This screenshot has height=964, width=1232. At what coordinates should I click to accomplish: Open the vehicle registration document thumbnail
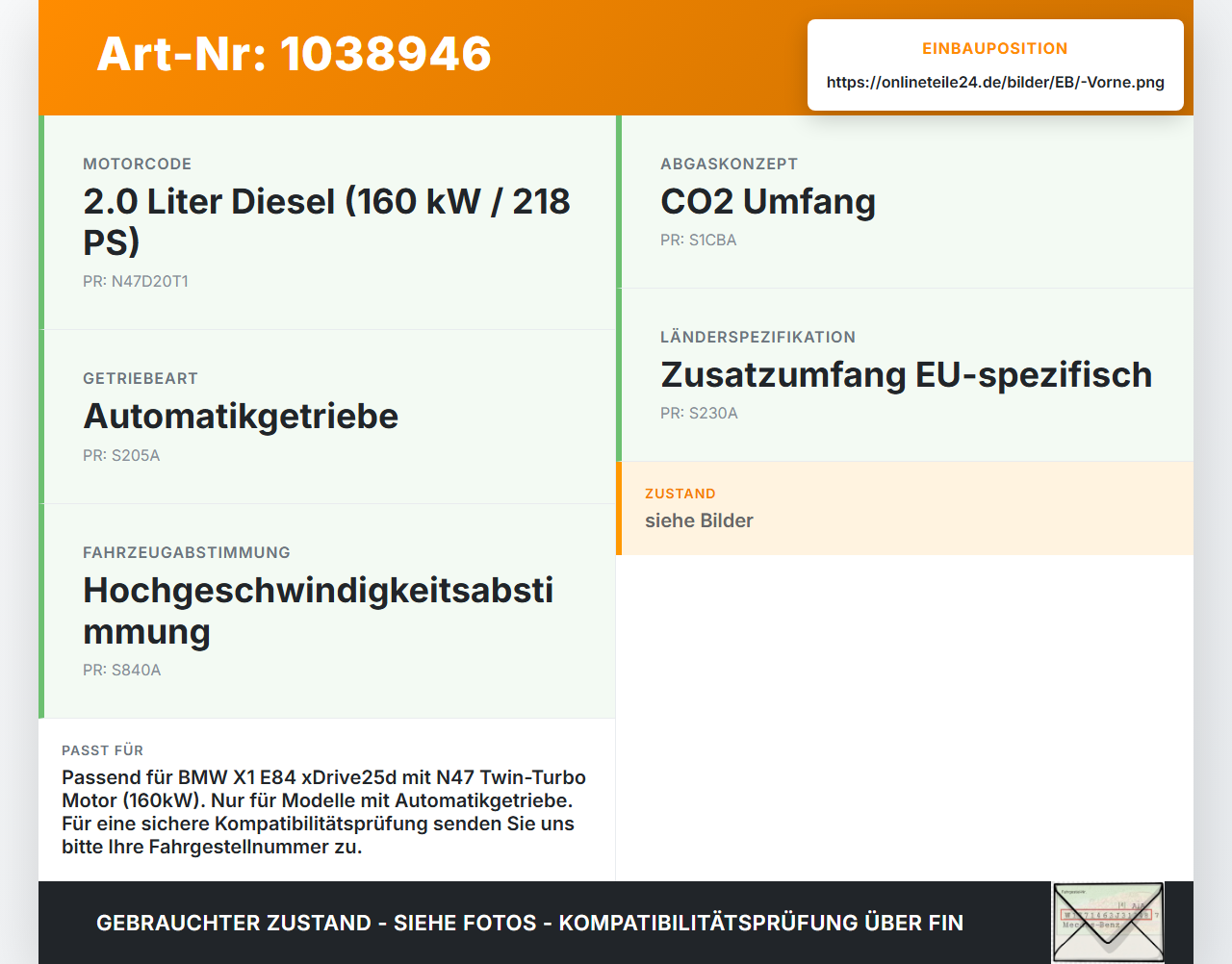[1108, 923]
